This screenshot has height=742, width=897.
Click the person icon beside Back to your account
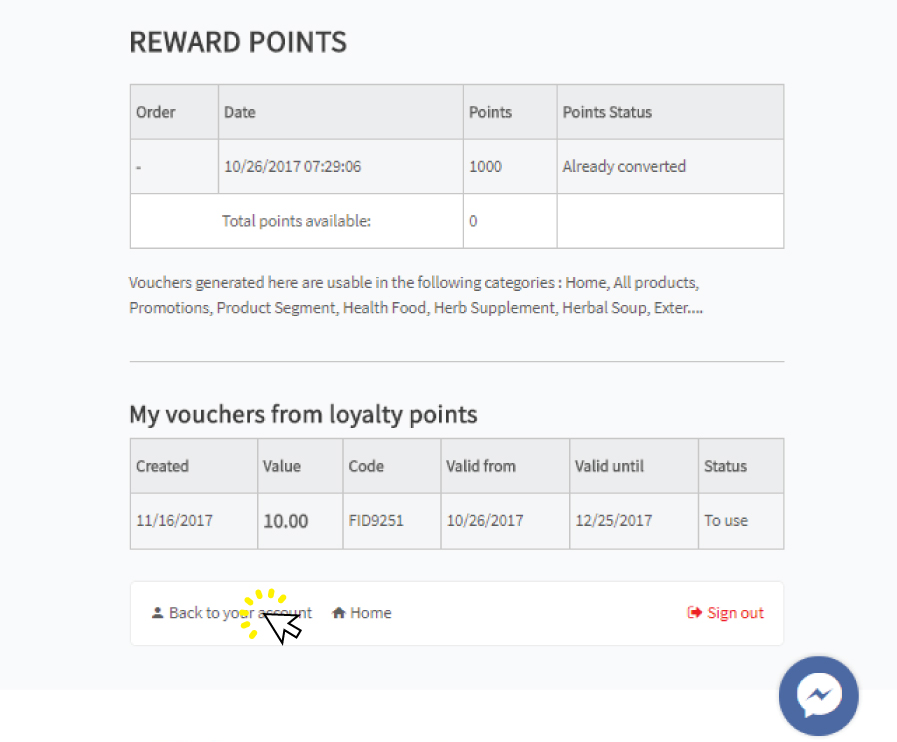tap(157, 613)
